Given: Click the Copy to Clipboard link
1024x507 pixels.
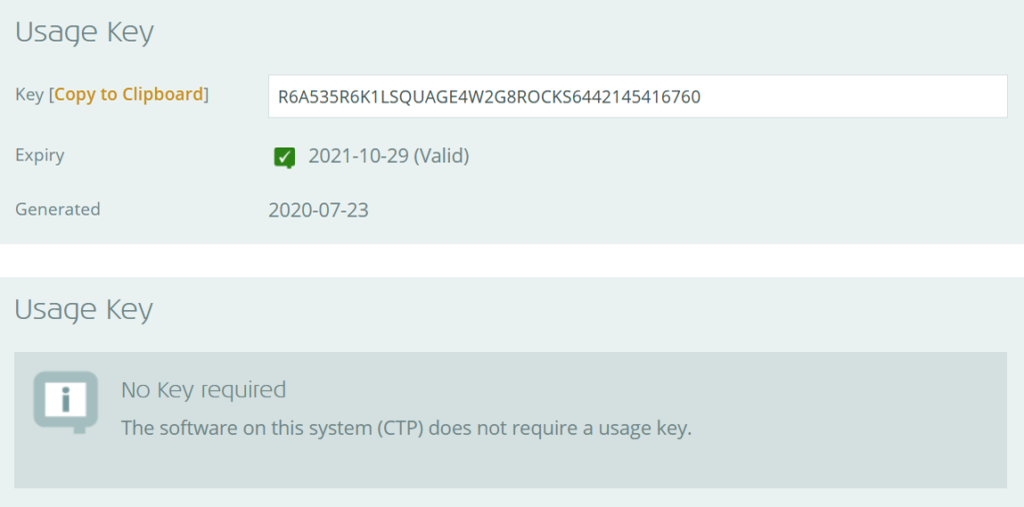Looking at the screenshot, I should (x=129, y=95).
